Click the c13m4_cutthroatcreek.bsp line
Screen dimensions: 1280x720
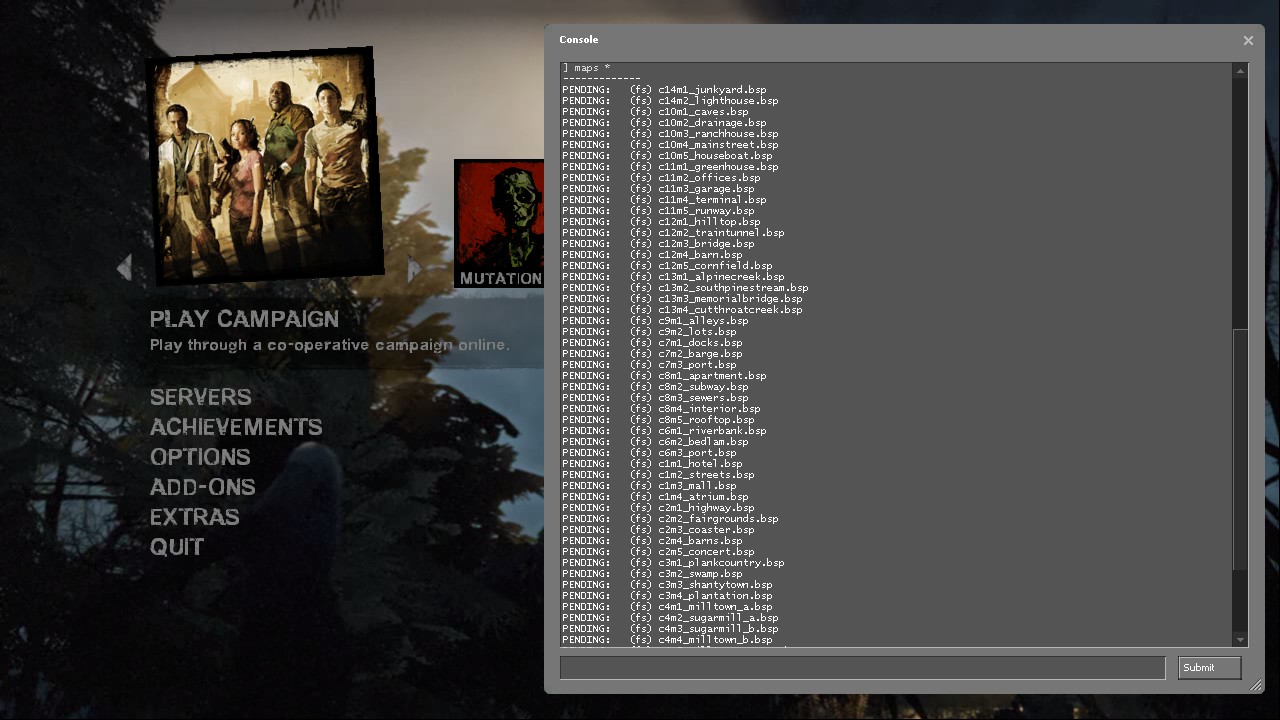coord(682,310)
